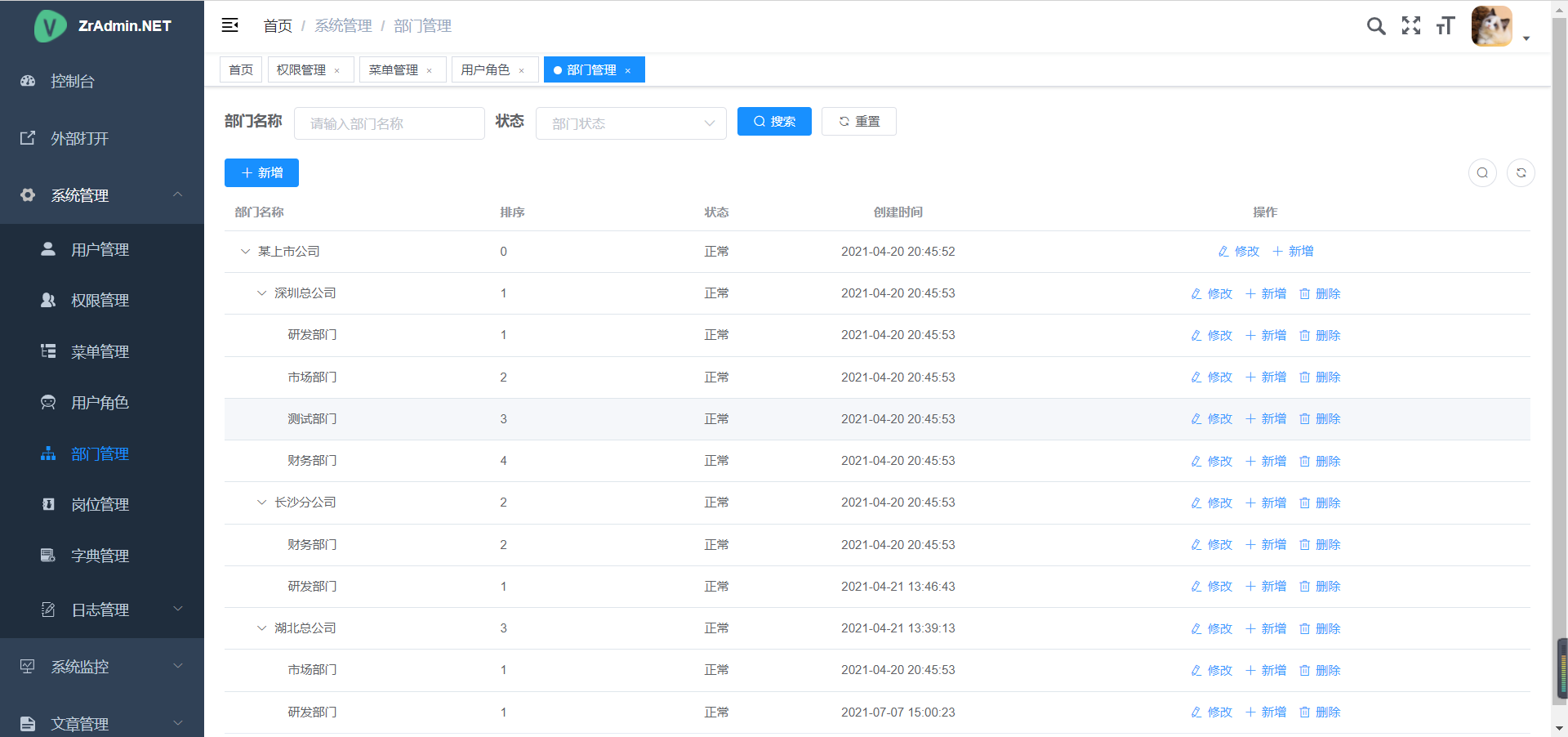Open the font size setting icon
Viewport: 1568px width, 737px height.
coord(1445,26)
